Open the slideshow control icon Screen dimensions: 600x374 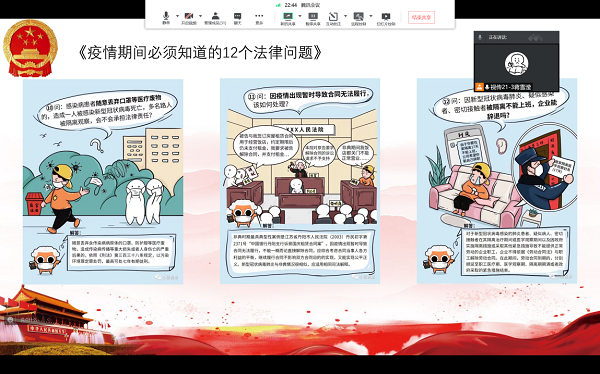pyautogui.click(x=386, y=18)
